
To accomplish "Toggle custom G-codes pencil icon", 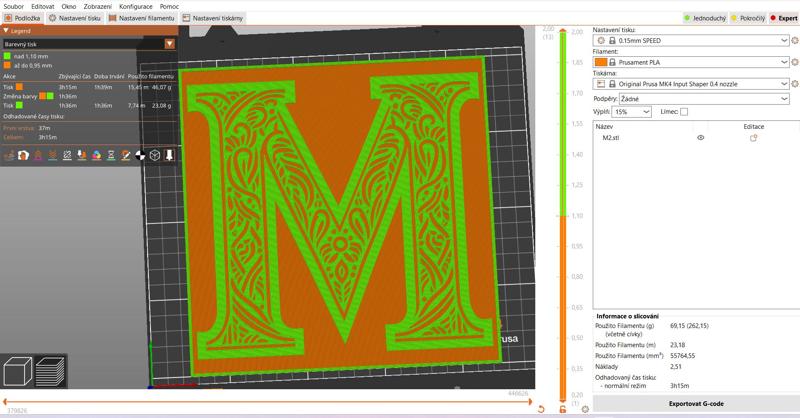I will (x=126, y=155).
